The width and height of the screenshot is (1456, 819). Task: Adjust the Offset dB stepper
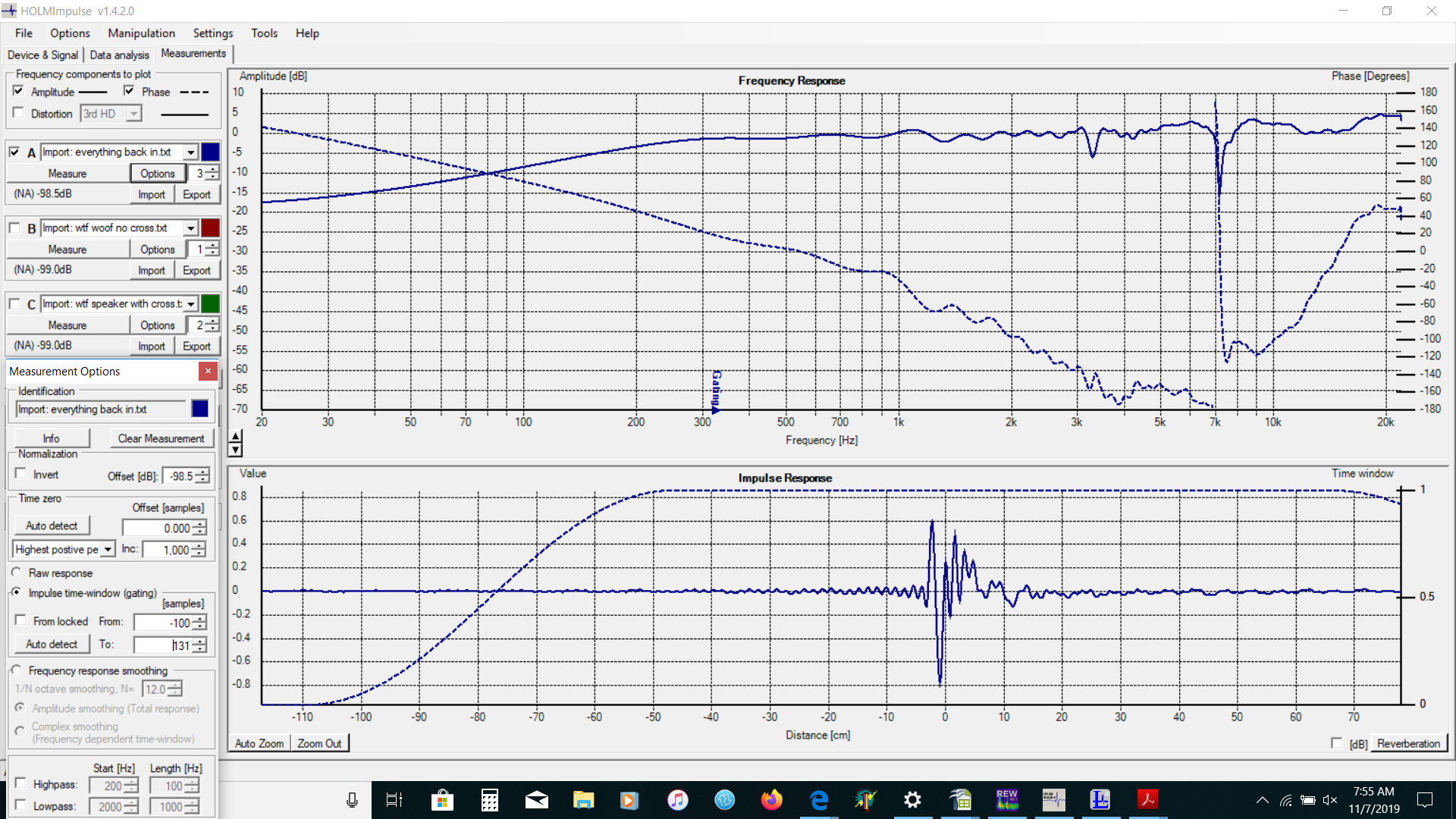(202, 476)
